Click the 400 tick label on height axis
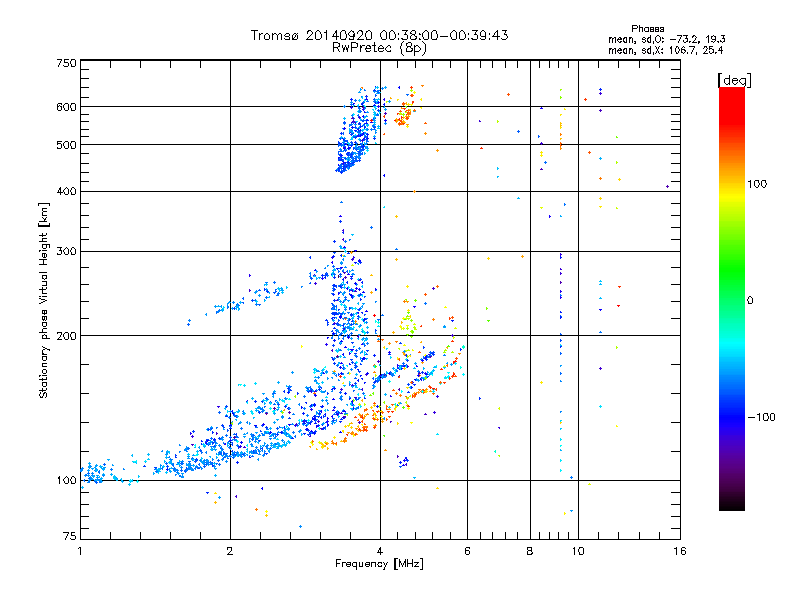The image size is (800, 600). pyautogui.click(x=66, y=191)
